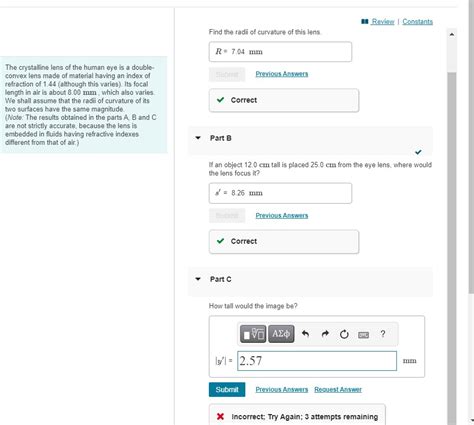Collapse the Part B section arrow
Viewport: 474px width, 425px height.
point(198,138)
